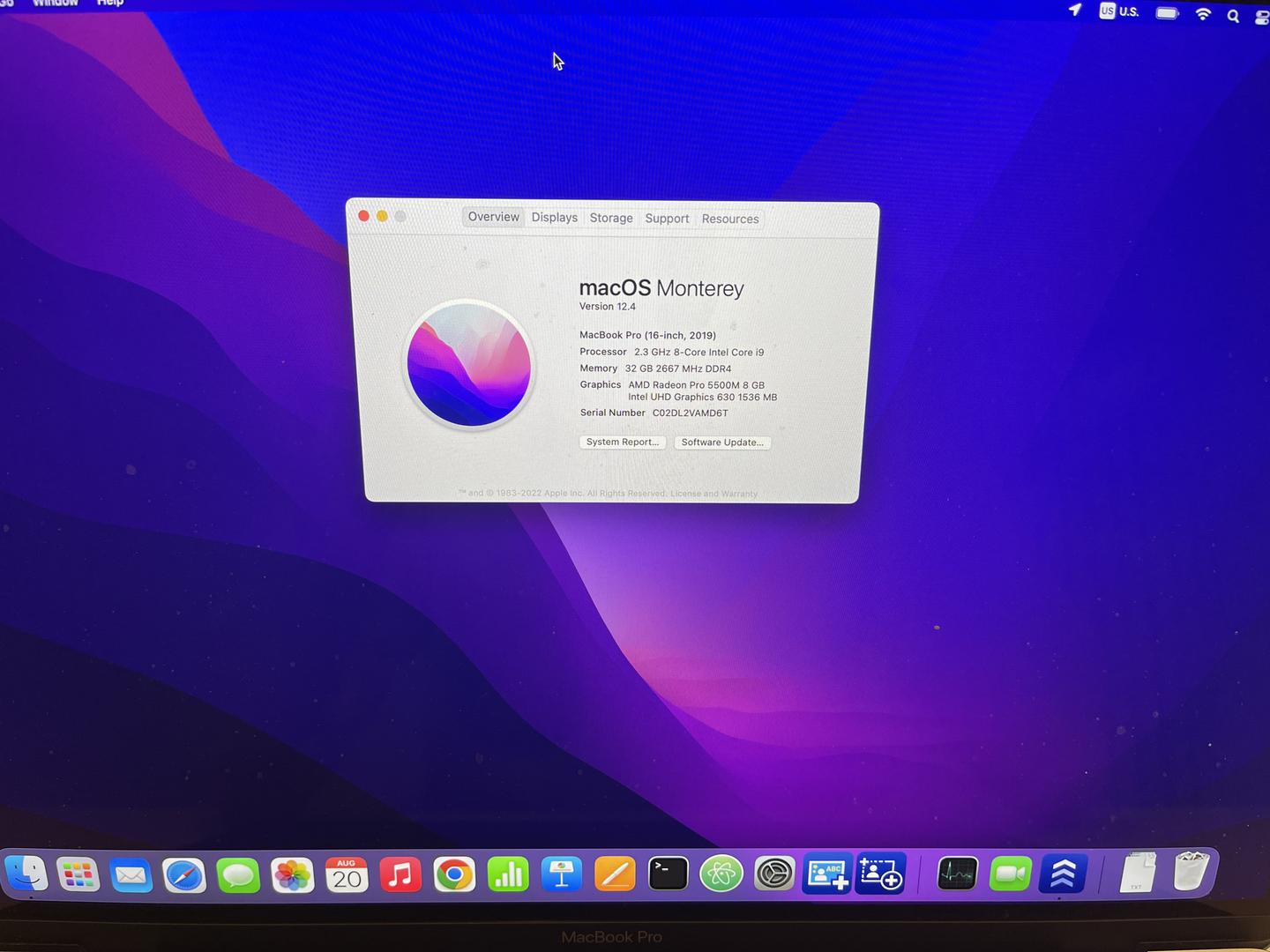Switch to the Support tab
Screen dimensions: 1270x952
[x=667, y=219]
